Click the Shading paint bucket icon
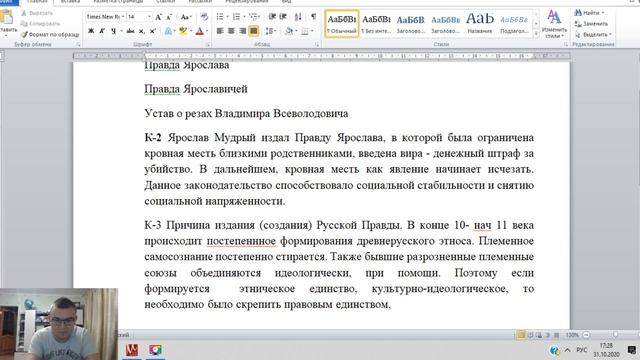640x360 pixels. (x=289, y=31)
